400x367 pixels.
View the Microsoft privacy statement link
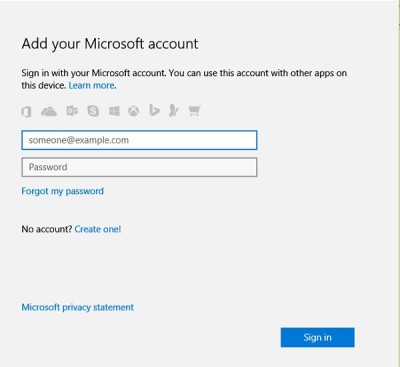(x=78, y=307)
